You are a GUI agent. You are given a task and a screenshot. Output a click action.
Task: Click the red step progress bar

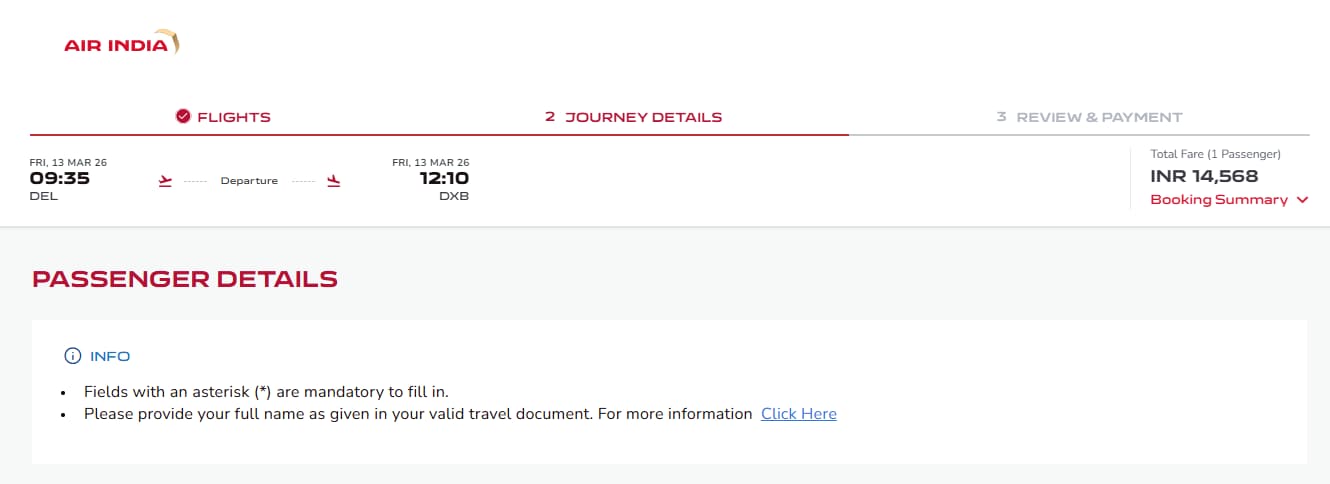pos(439,134)
